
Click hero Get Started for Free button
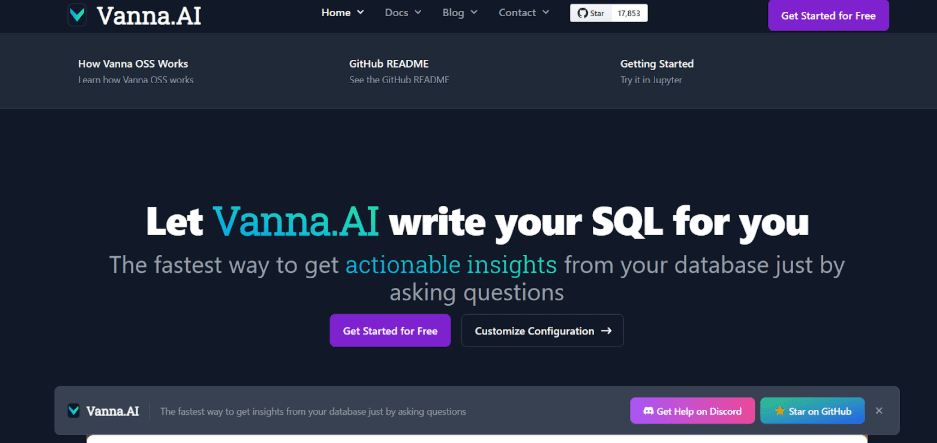pyautogui.click(x=390, y=331)
